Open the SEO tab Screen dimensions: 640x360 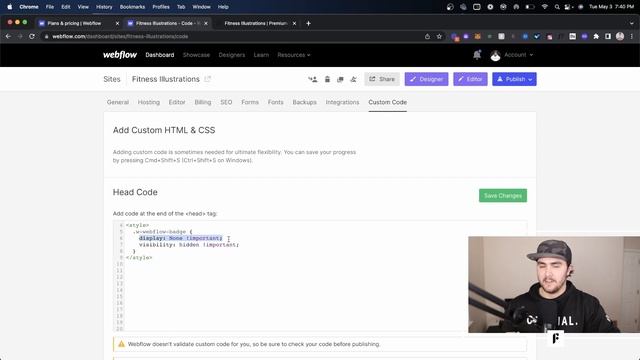(226, 102)
